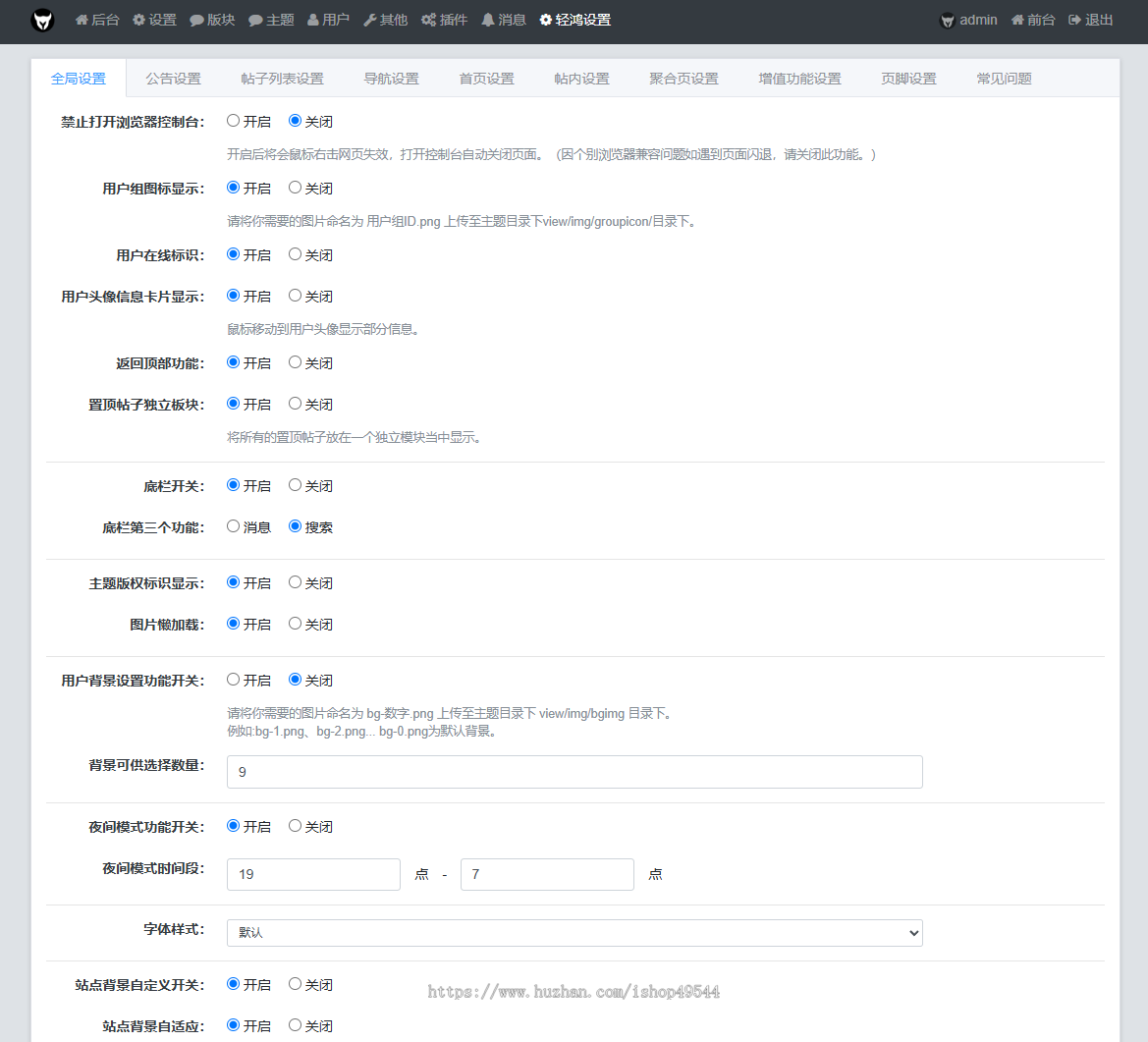Open the 常见问题 tab
Viewport: 1148px width, 1042px height.
click(x=1005, y=79)
